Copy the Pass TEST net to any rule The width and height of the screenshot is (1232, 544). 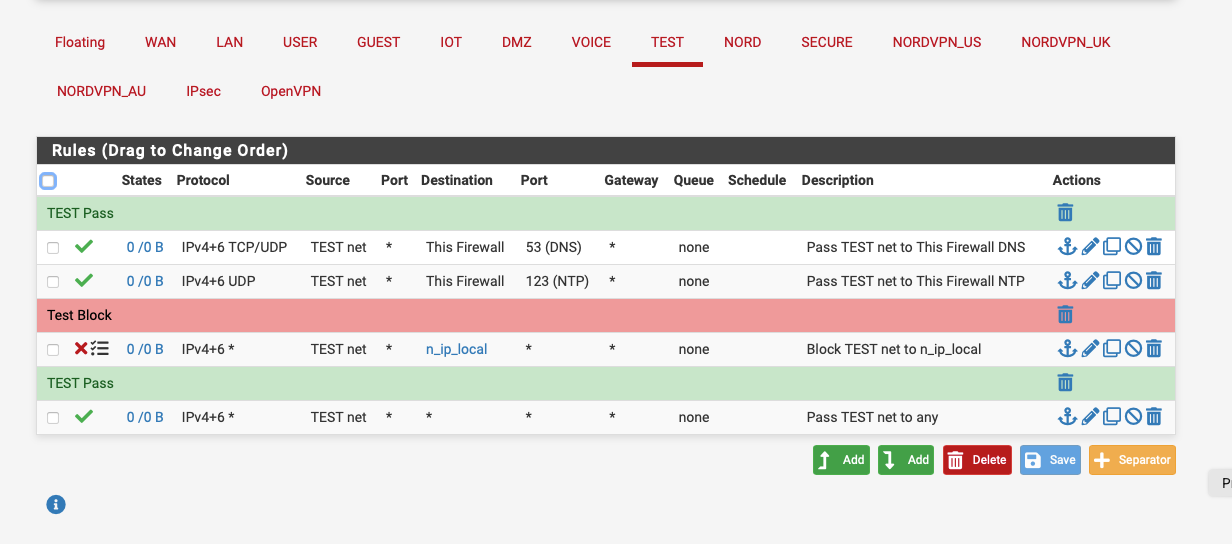(1111, 417)
